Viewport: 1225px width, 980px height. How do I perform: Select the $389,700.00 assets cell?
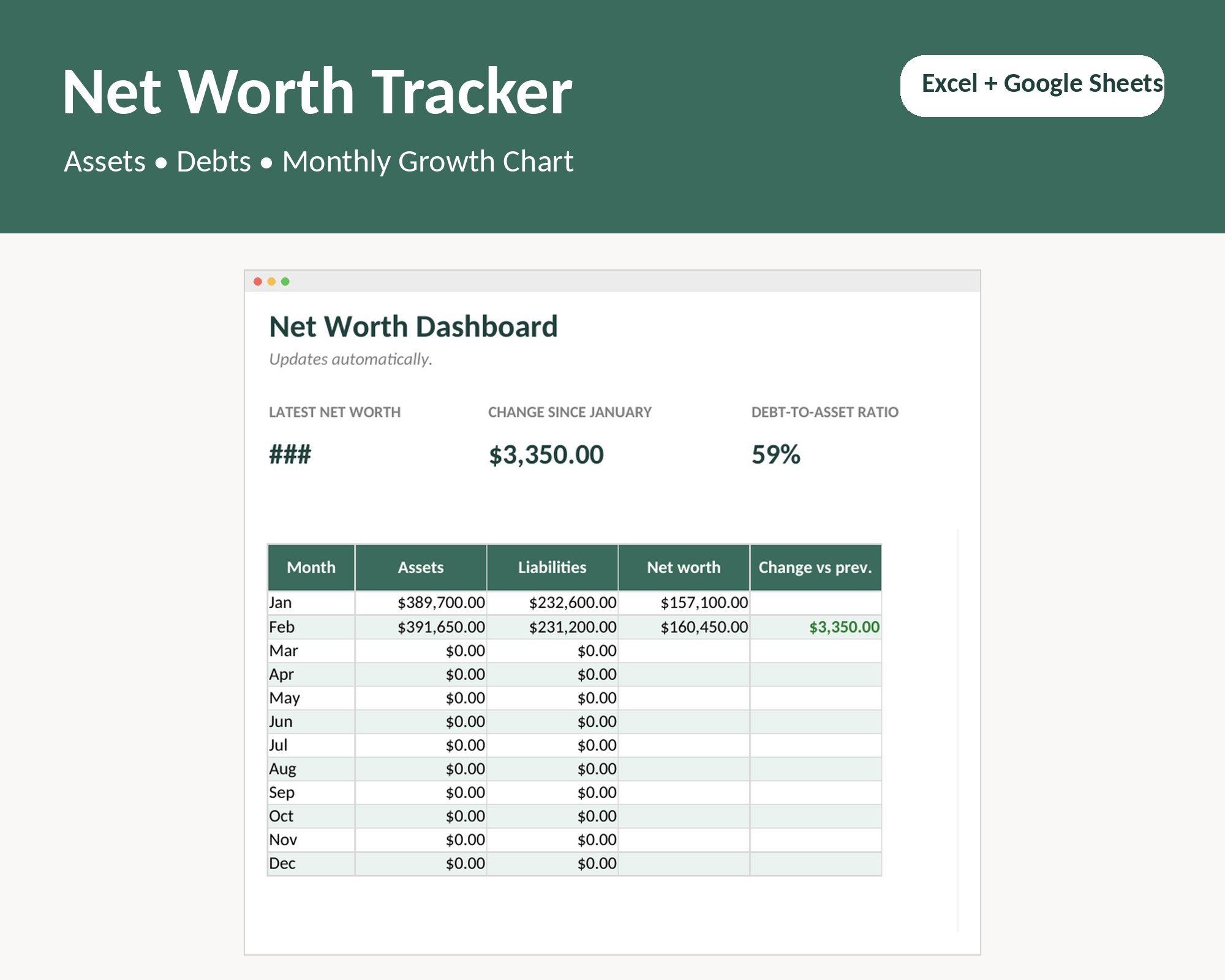[x=421, y=603]
